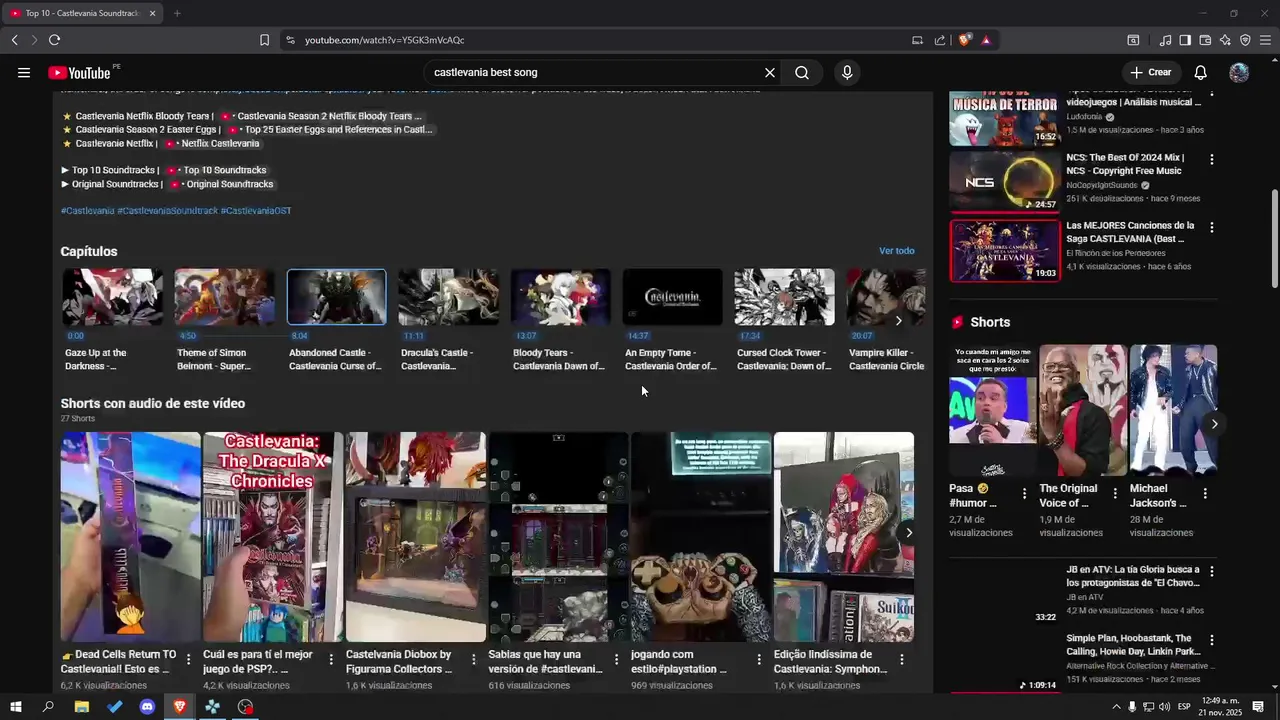Viewport: 1280px width, 720px height.
Task: Open the Crear create menu
Action: point(1150,72)
